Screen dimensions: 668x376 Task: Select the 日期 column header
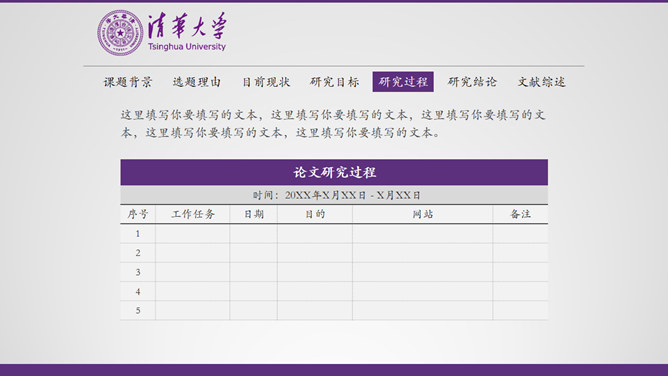[x=253, y=214]
